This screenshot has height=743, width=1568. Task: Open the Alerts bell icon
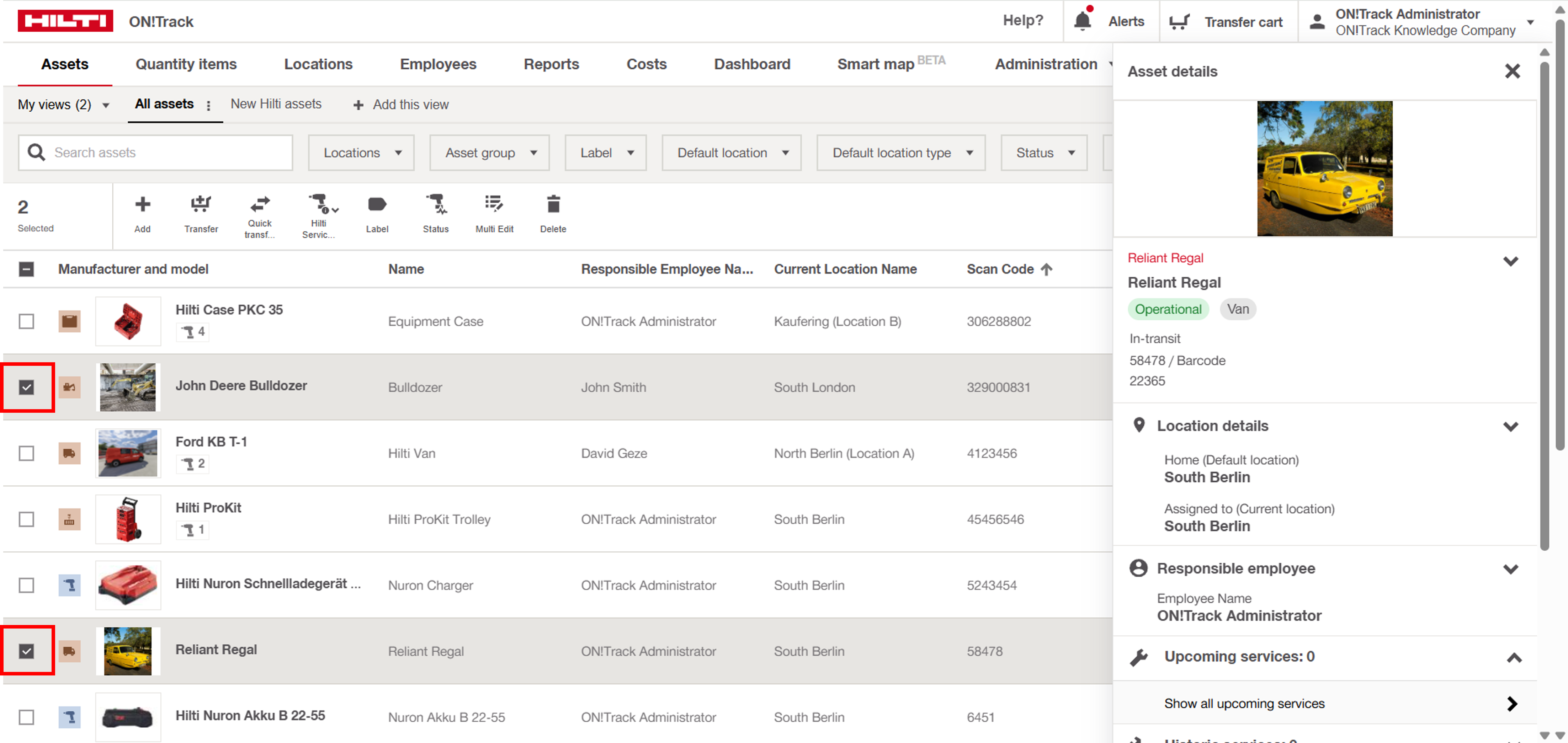tap(1082, 21)
